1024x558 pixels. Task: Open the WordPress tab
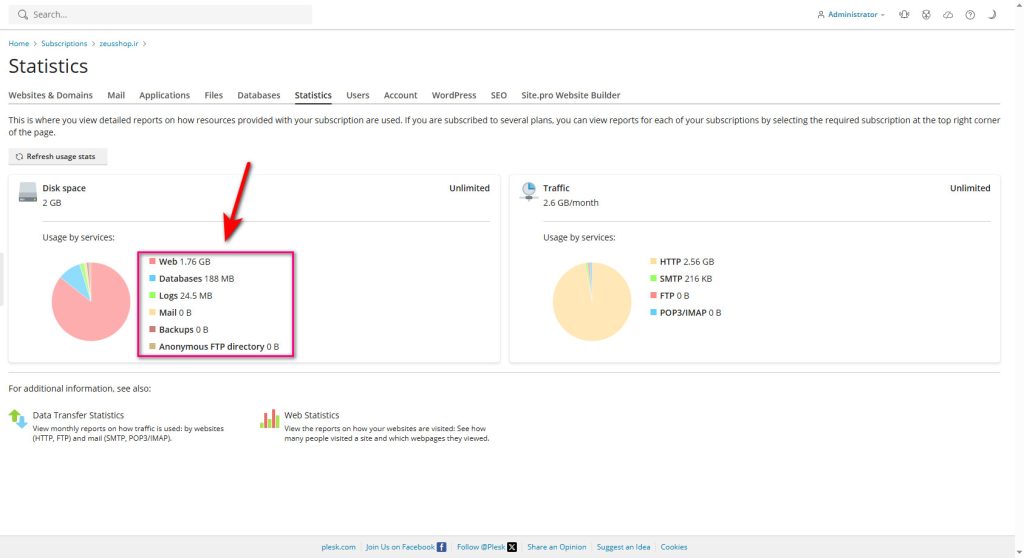[x=454, y=95]
